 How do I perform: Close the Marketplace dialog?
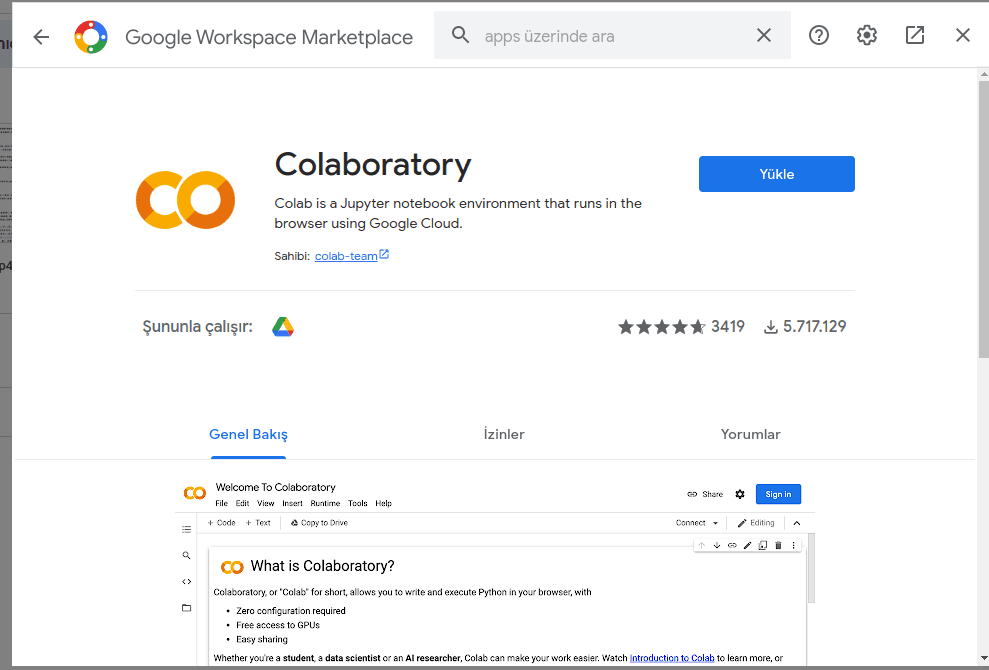[x=963, y=35]
